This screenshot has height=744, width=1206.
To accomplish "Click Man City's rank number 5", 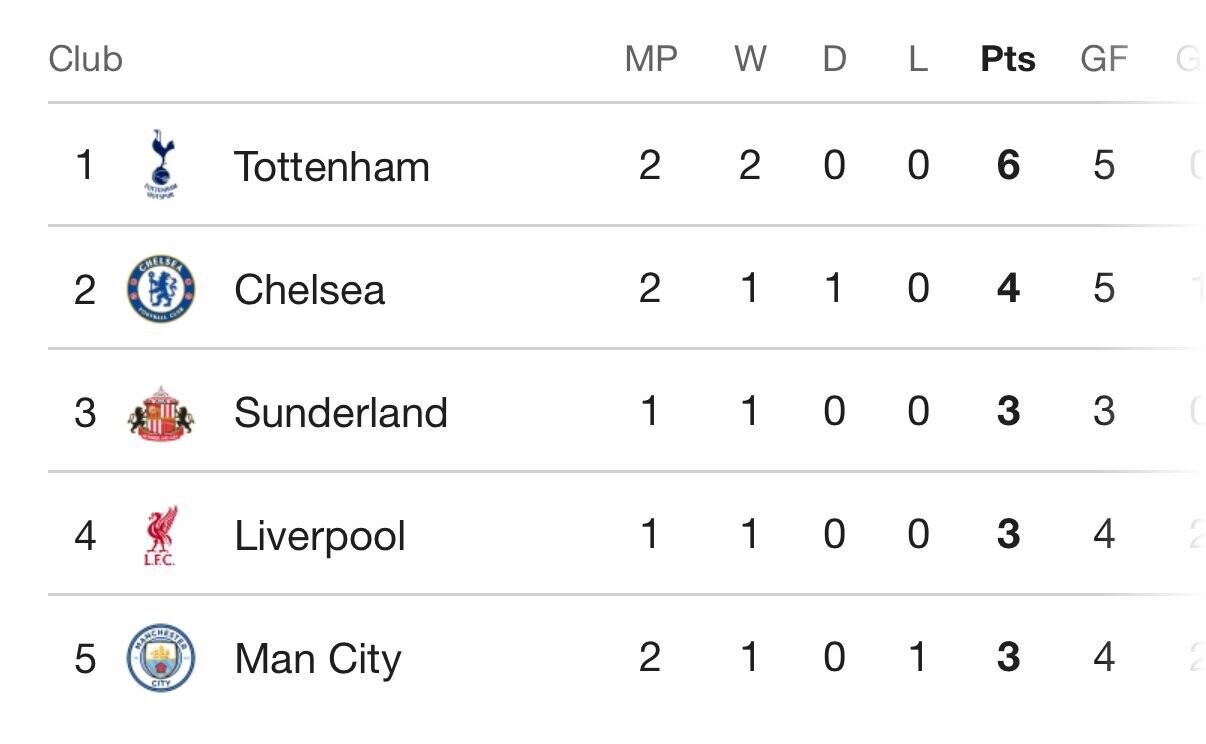I will point(85,659).
